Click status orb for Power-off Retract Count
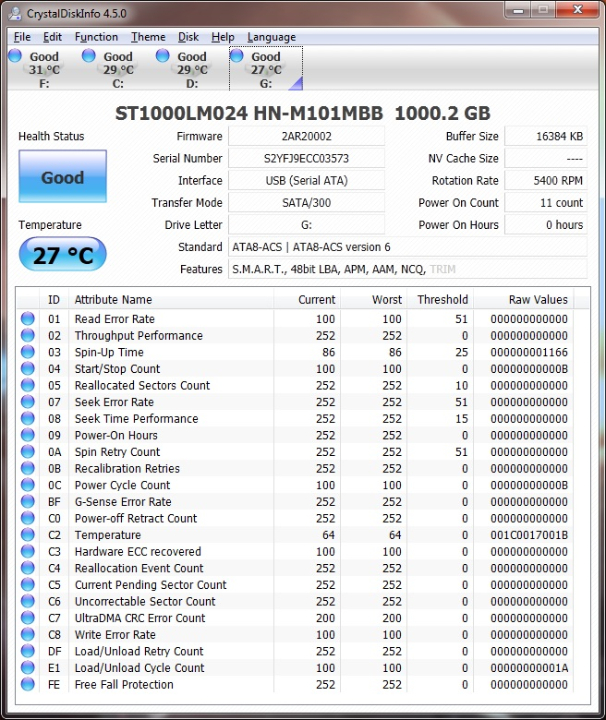The width and height of the screenshot is (606, 720). coord(28,518)
